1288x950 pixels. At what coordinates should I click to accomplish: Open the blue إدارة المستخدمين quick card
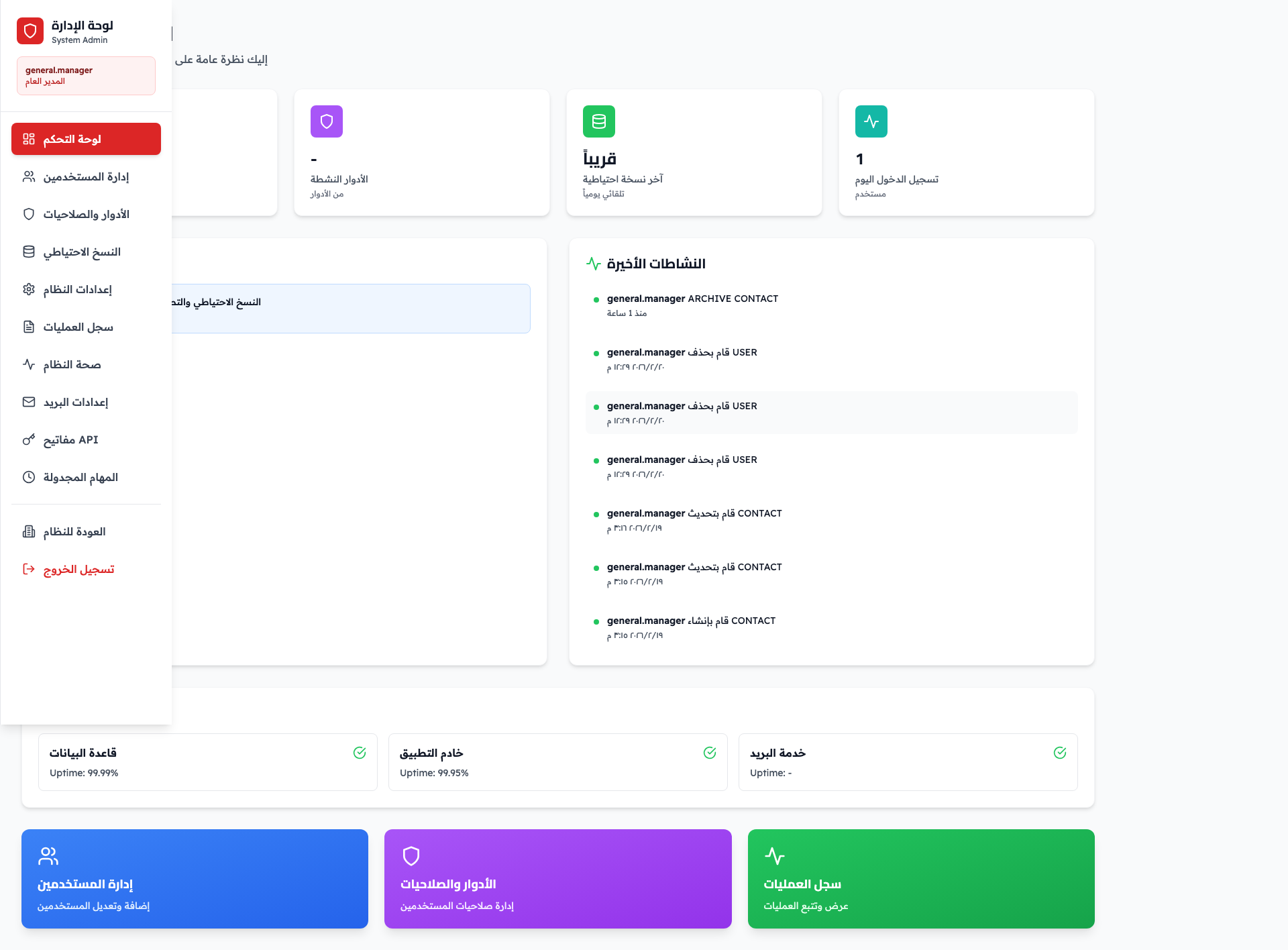click(x=195, y=879)
